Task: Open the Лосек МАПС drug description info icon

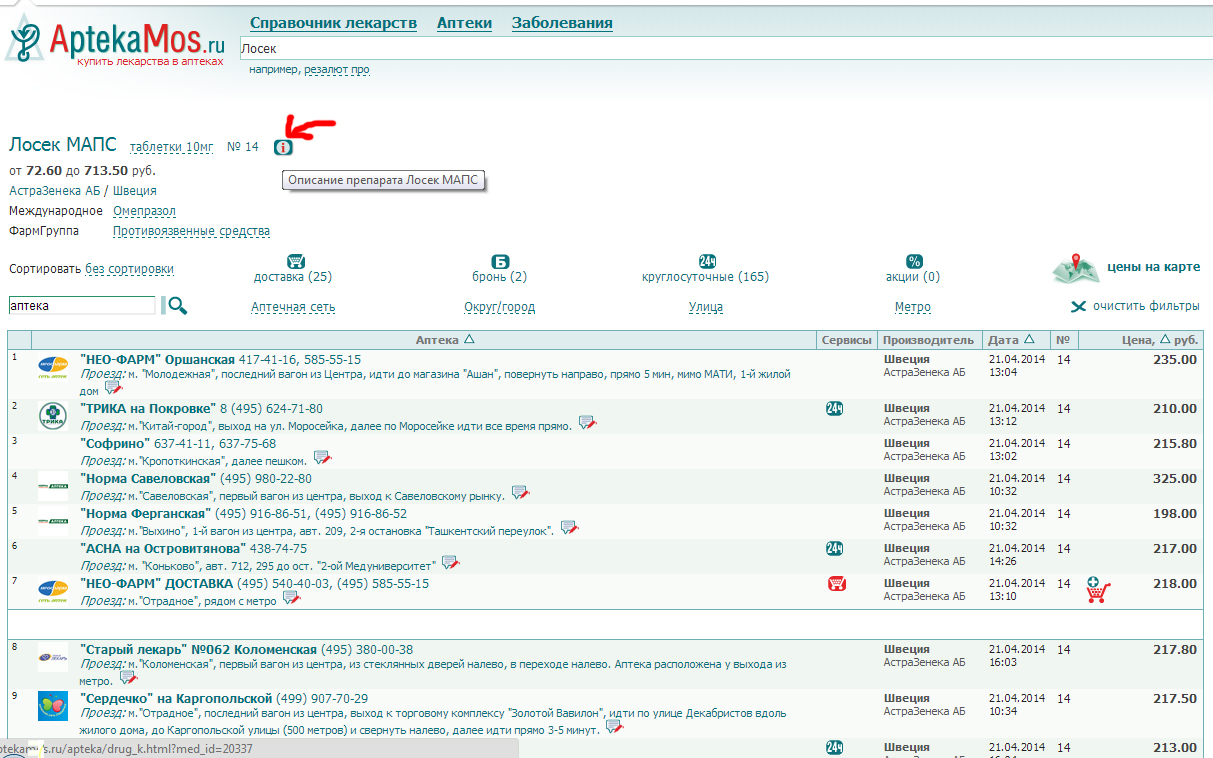Action: pyautogui.click(x=284, y=147)
